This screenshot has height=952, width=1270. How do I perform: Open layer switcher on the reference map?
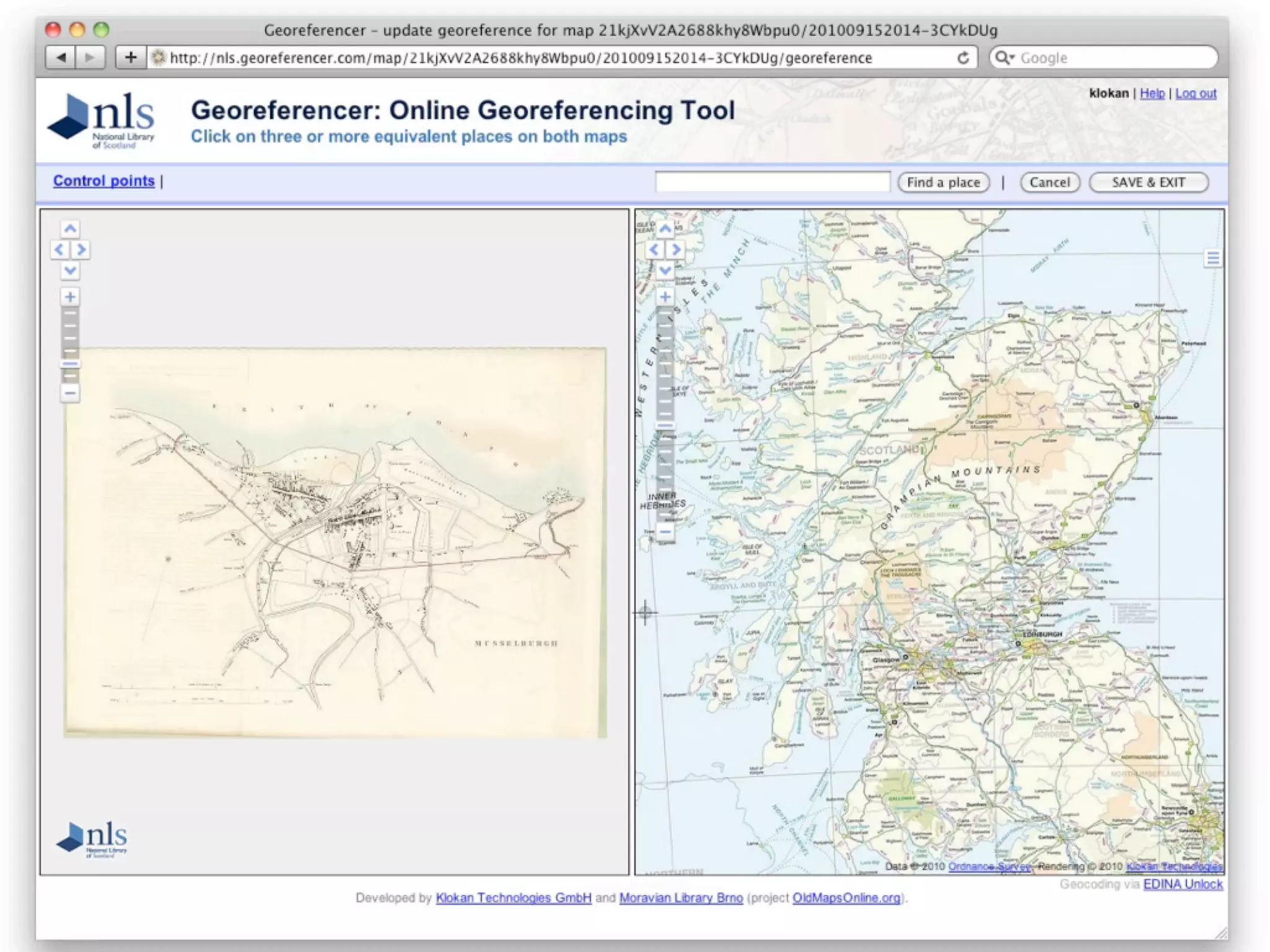tap(1213, 258)
